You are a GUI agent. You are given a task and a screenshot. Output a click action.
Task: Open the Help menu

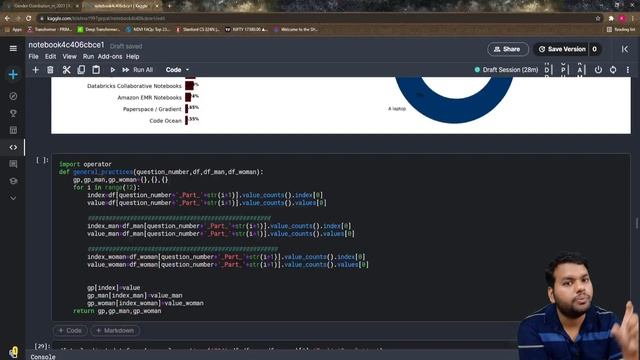pos(133,57)
